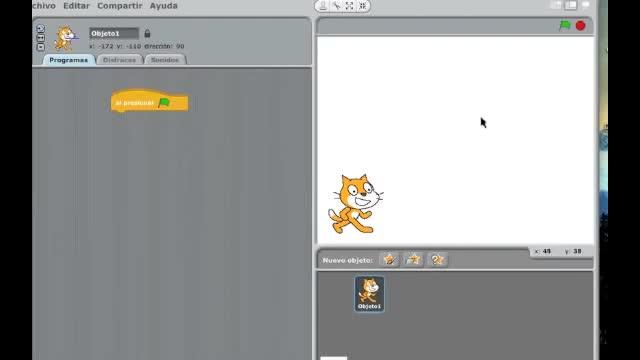Select the duplicate stamp tool

[x=322, y=6]
